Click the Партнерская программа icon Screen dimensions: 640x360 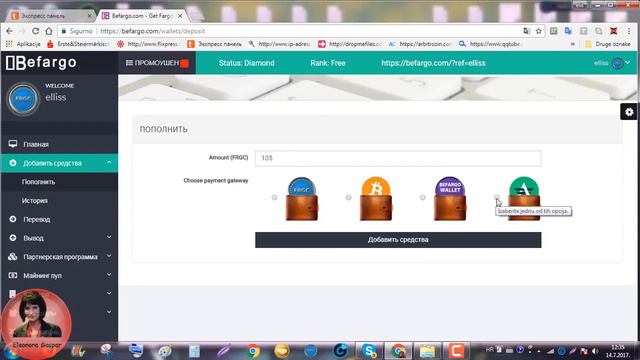[13, 257]
